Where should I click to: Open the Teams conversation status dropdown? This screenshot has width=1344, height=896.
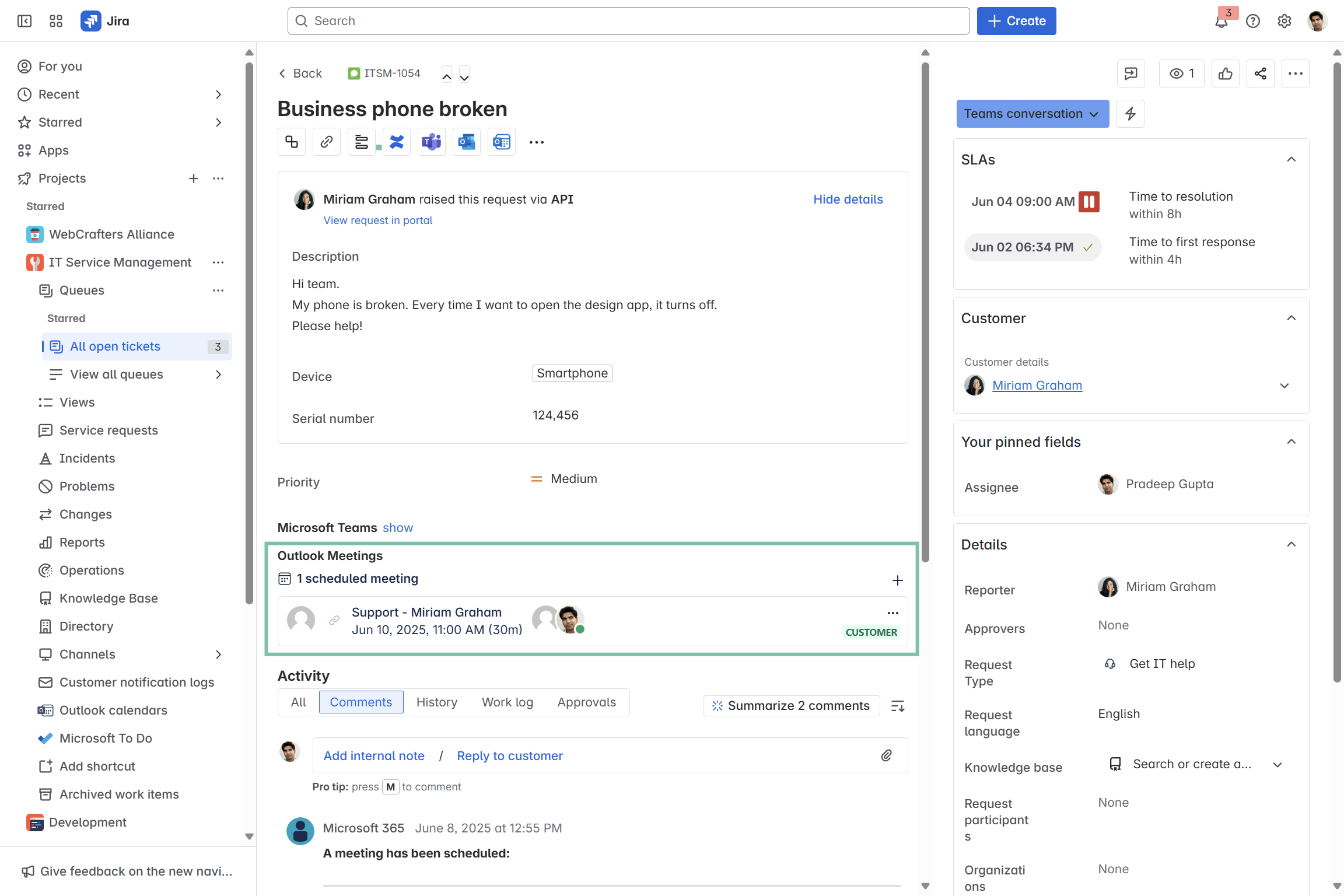[x=1032, y=114]
